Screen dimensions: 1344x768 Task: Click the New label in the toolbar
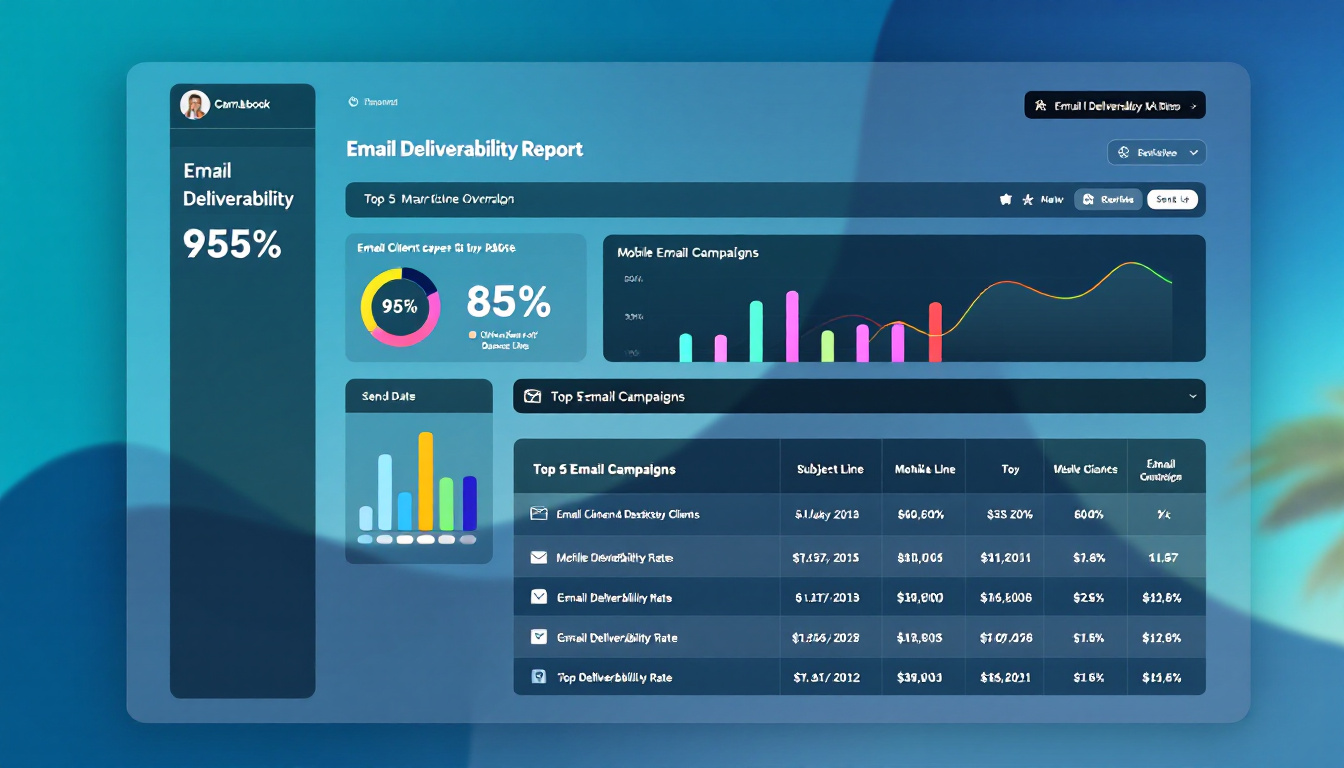click(1052, 200)
